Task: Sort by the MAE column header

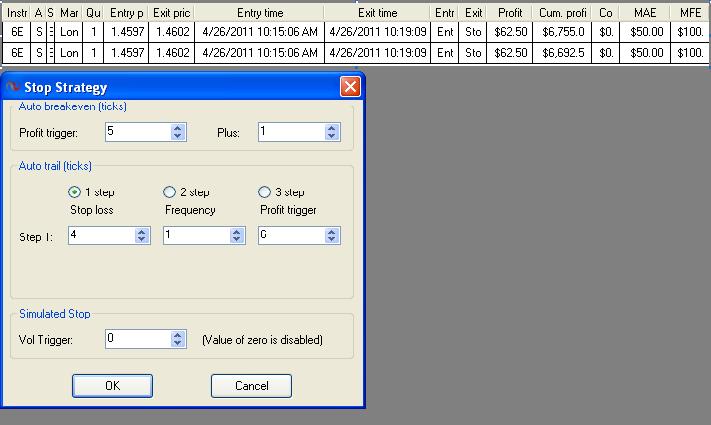Action: click(x=644, y=13)
